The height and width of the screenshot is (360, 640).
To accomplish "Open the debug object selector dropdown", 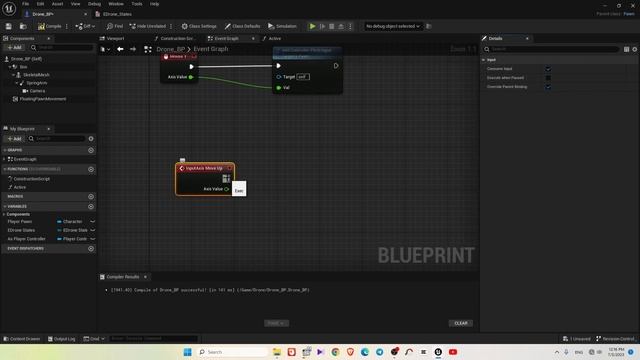I will pyautogui.click(x=393, y=26).
